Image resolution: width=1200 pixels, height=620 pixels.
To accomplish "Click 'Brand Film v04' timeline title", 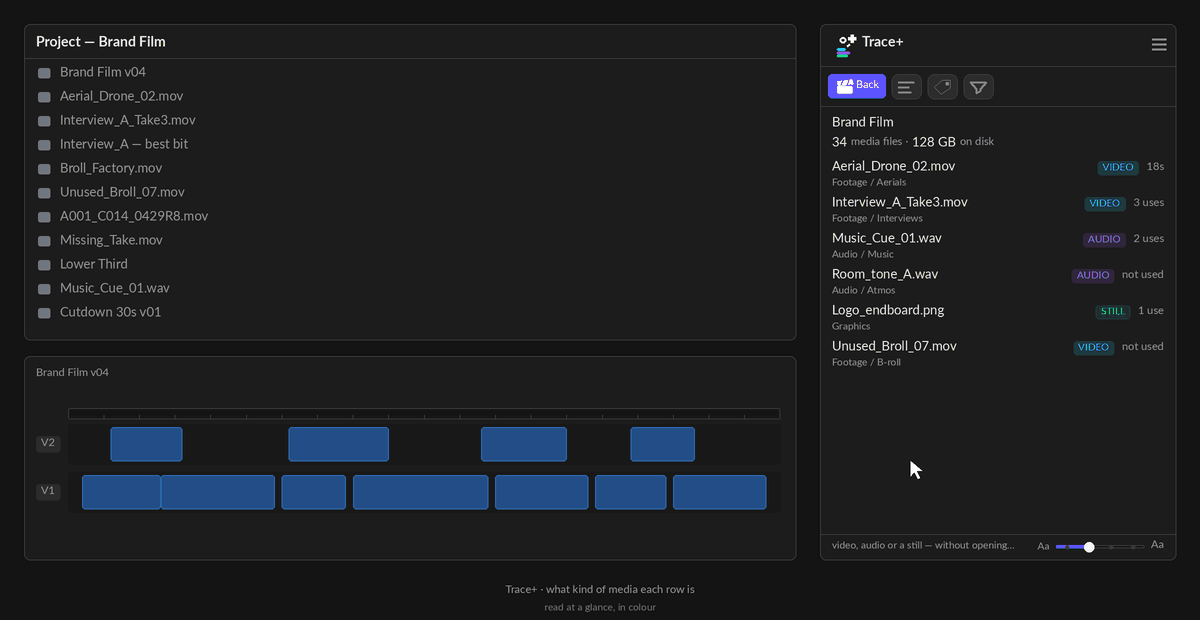I will 72,373.
